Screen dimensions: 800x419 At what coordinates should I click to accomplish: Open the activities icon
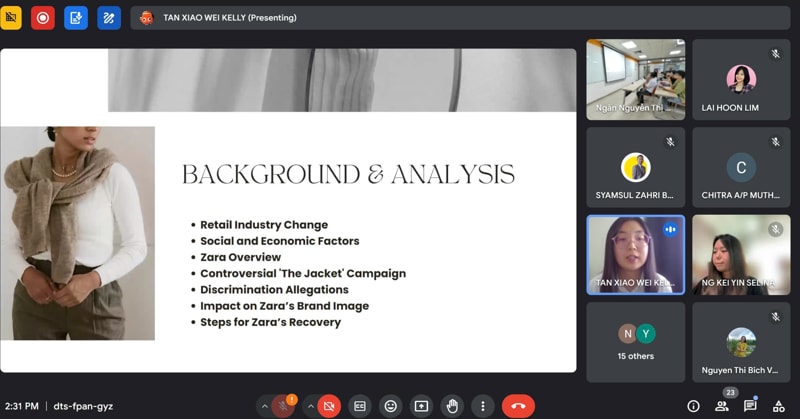click(x=778, y=406)
